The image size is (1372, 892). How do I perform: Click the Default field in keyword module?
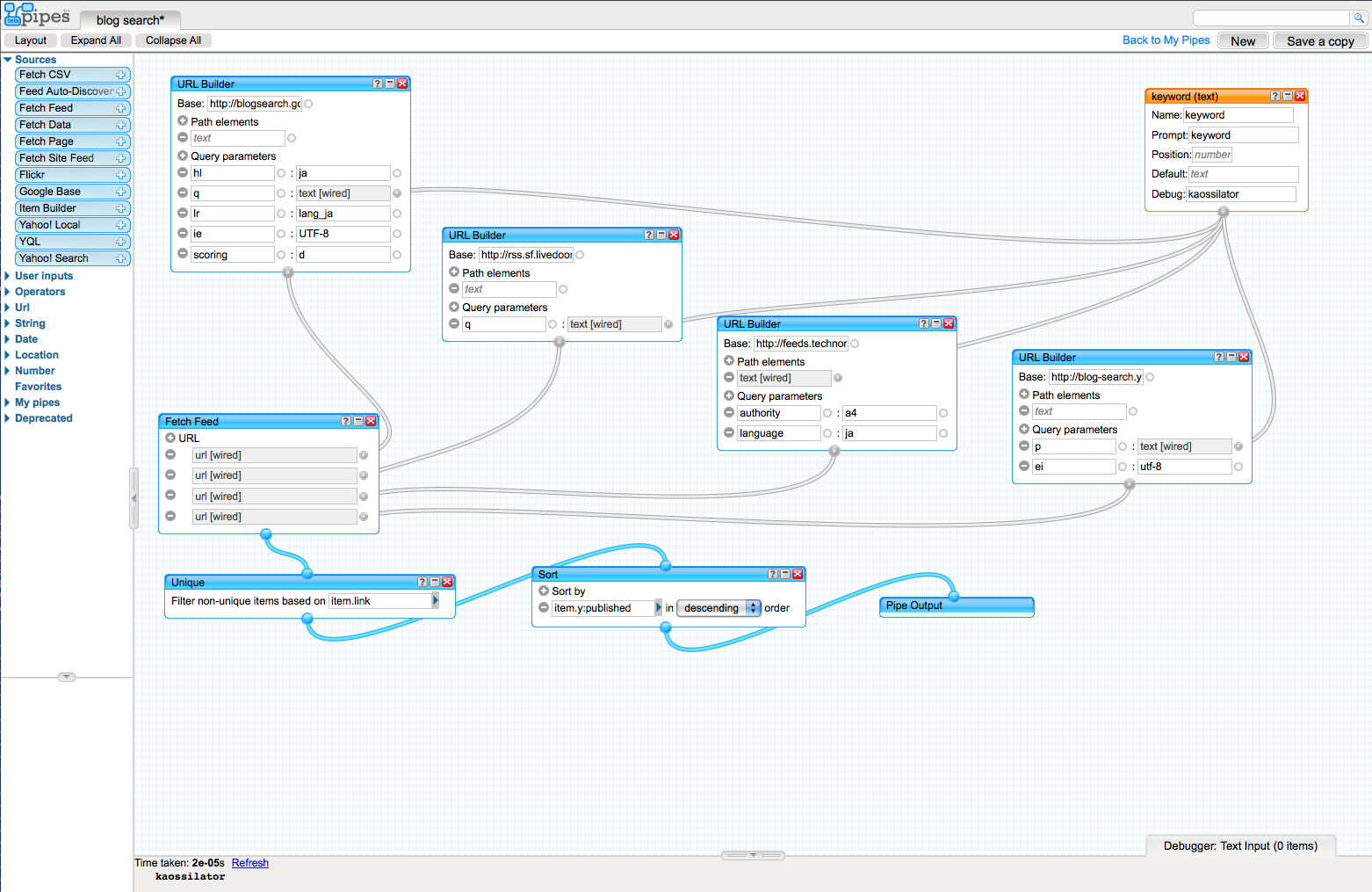pos(1244,174)
